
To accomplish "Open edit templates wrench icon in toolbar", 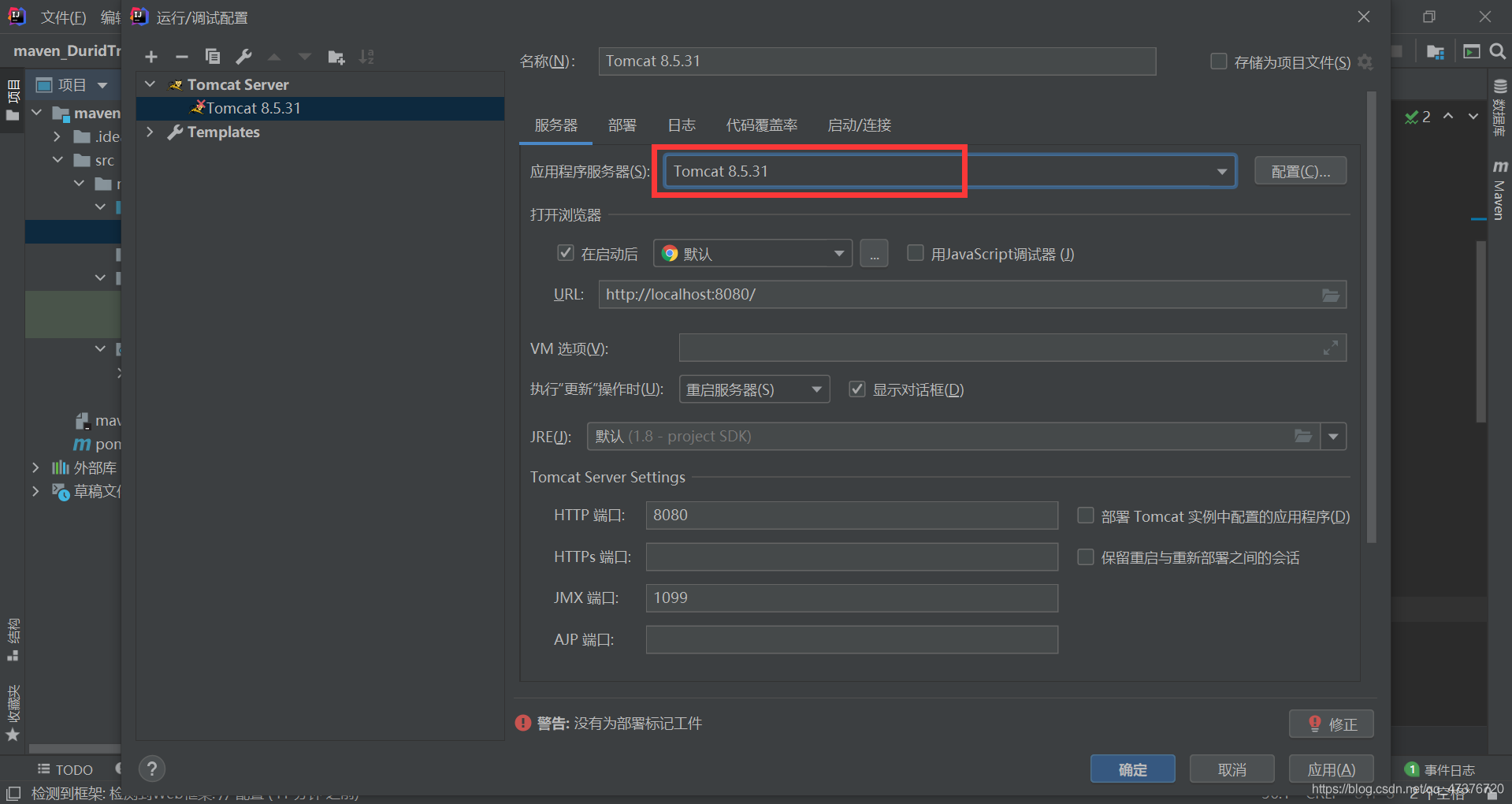I will click(x=243, y=57).
